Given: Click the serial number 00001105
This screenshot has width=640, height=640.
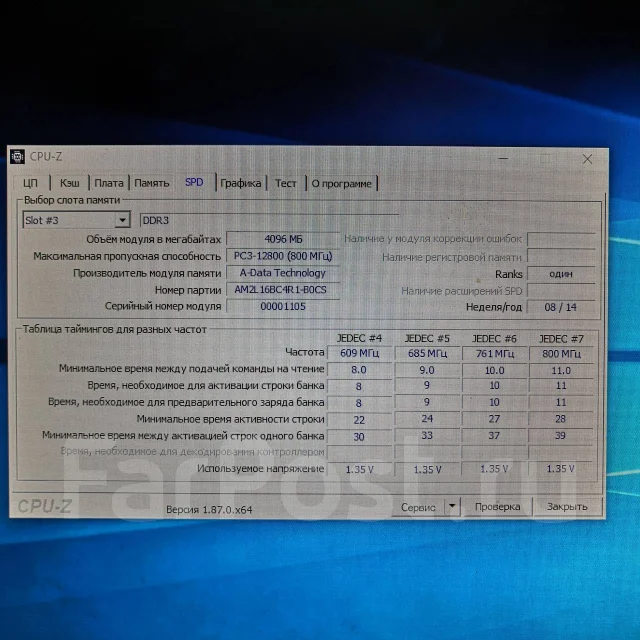Looking at the screenshot, I should point(283,306).
